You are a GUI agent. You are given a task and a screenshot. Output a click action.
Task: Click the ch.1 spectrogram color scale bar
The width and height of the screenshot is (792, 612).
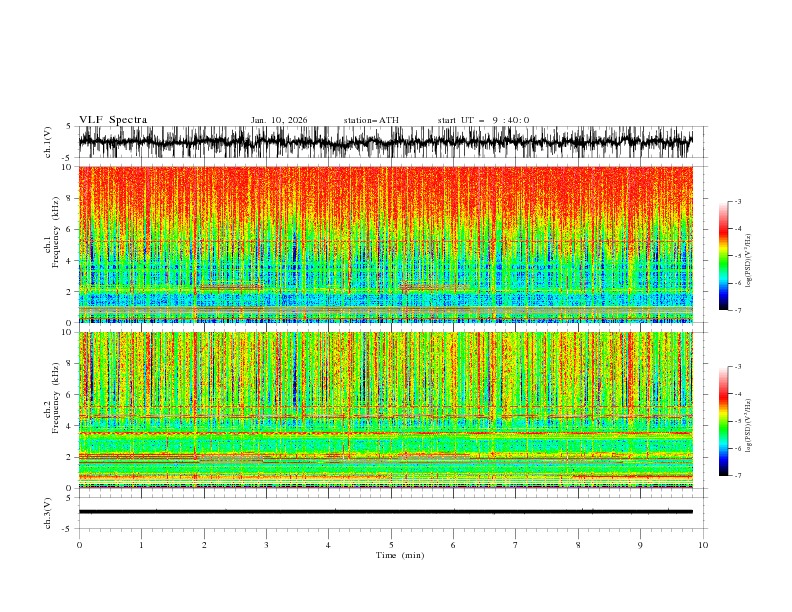tap(723, 256)
